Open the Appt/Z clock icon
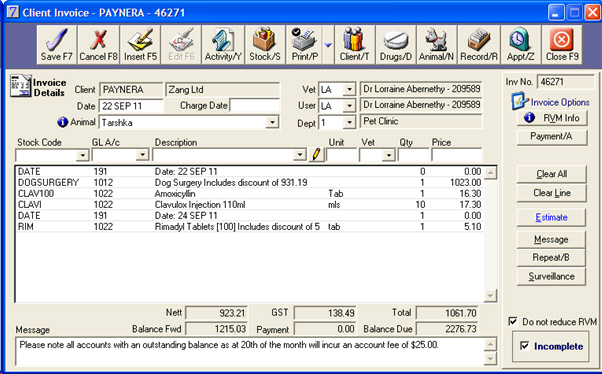Viewport: 602px width, 374px height. [x=521, y=45]
